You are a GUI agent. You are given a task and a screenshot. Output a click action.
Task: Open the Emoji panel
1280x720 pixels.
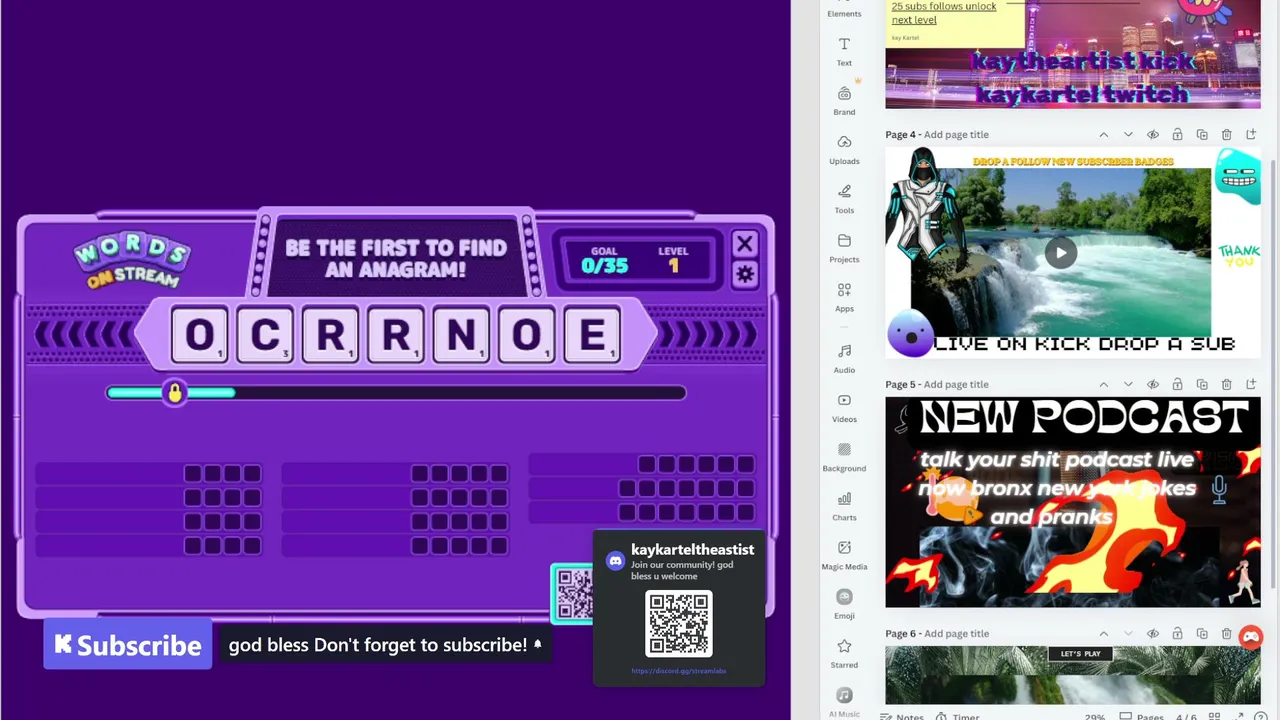[844, 604]
